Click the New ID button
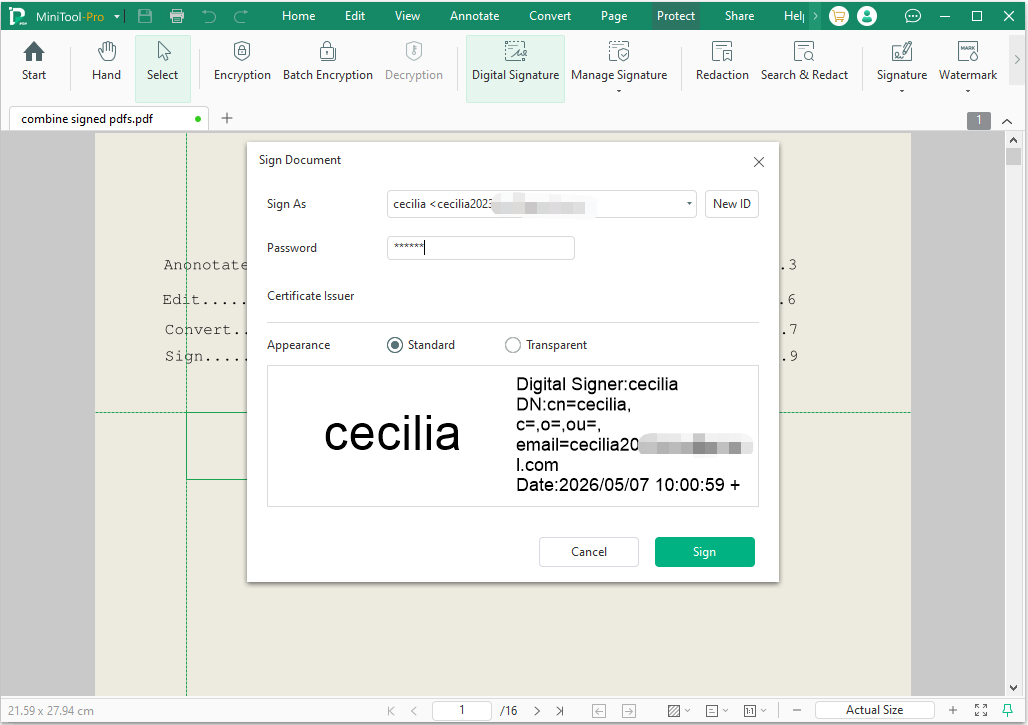Viewport: 1028px width, 725px height. (x=732, y=204)
